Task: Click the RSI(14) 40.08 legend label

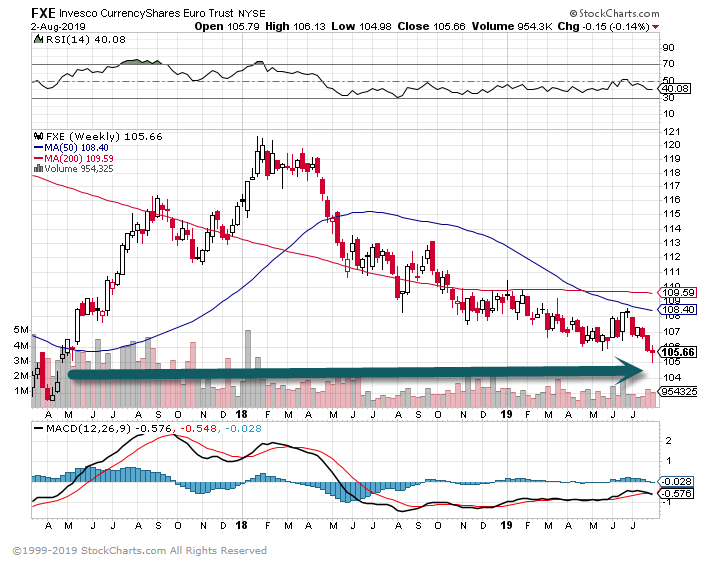Action: tap(85, 40)
